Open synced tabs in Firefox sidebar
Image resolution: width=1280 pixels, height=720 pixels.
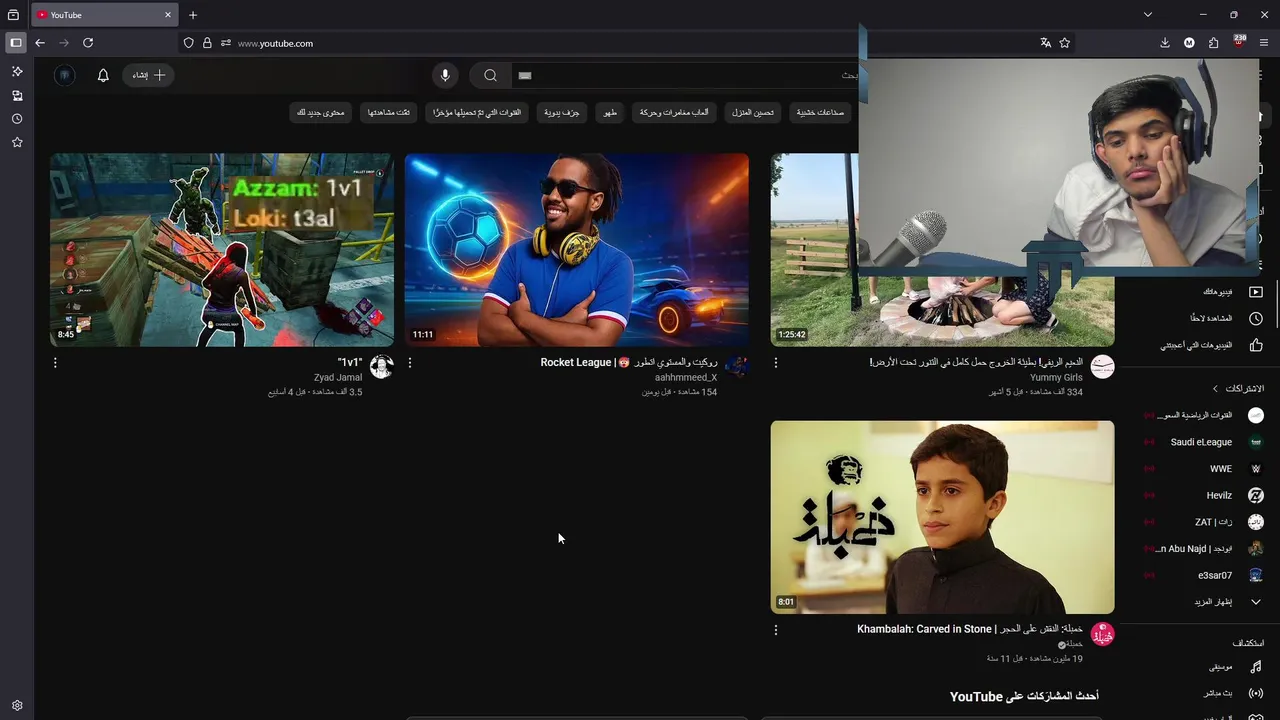[17, 96]
